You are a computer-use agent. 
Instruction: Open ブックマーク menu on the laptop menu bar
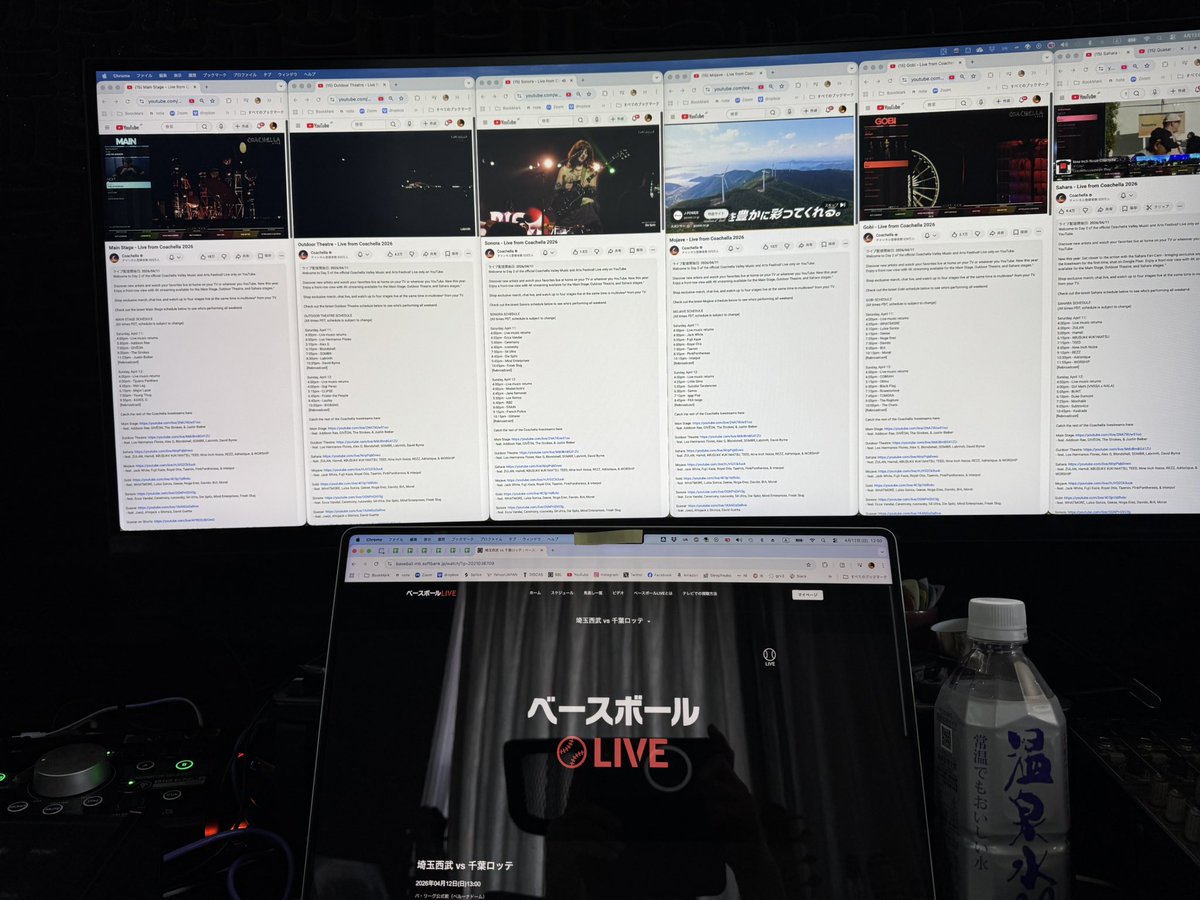(462, 539)
